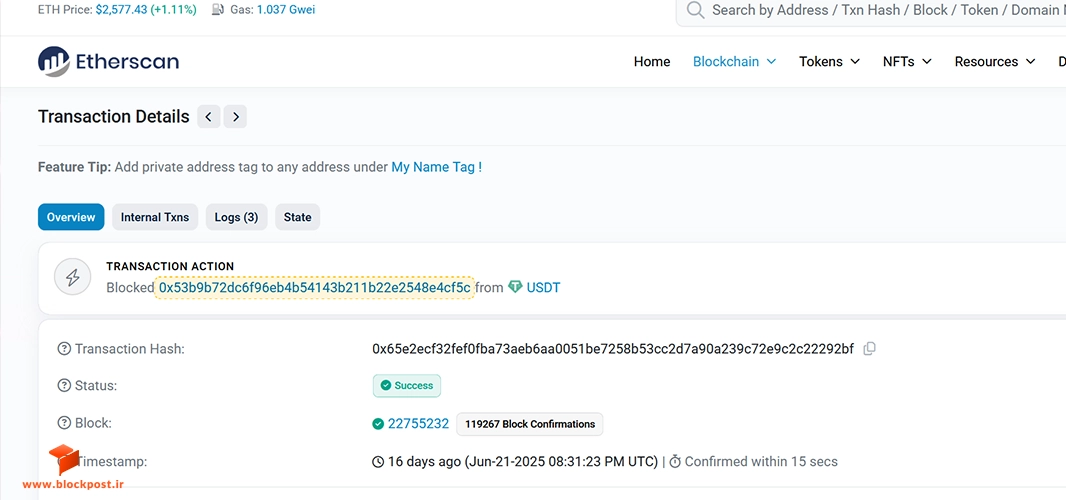Expand the Blockchain dropdown menu
1066x500 pixels.
pyautogui.click(x=734, y=62)
